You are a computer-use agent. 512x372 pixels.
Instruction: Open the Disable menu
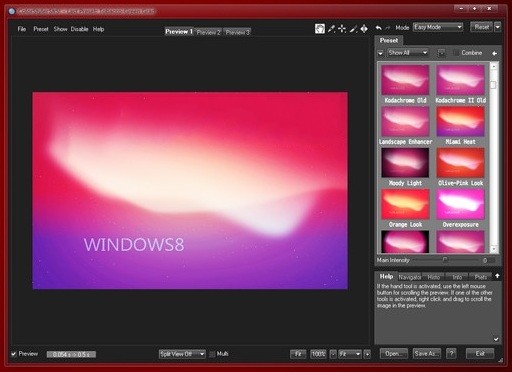[79, 29]
